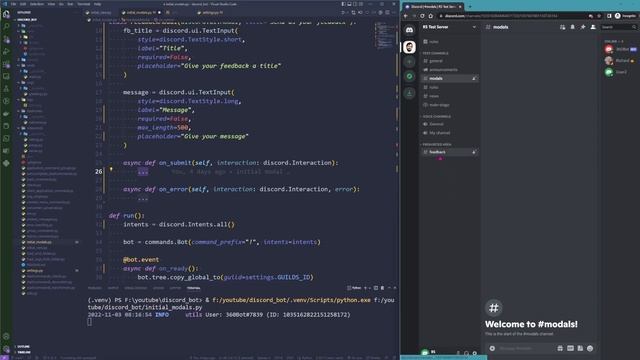This screenshot has height=360, width=640.
Task: Expand RS Test Server dropdown
Action: click(x=474, y=27)
